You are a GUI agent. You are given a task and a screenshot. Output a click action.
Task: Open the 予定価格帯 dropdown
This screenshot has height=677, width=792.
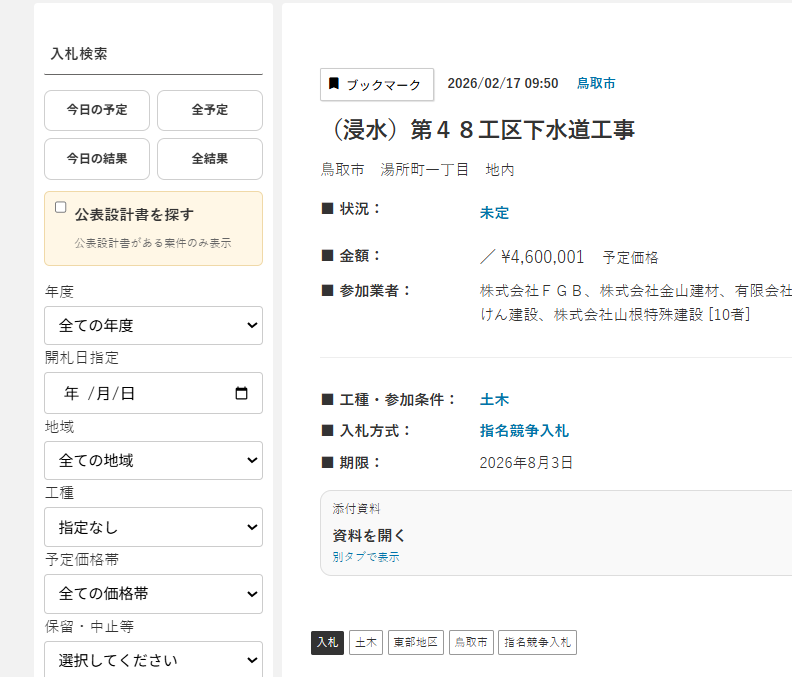pos(153,594)
